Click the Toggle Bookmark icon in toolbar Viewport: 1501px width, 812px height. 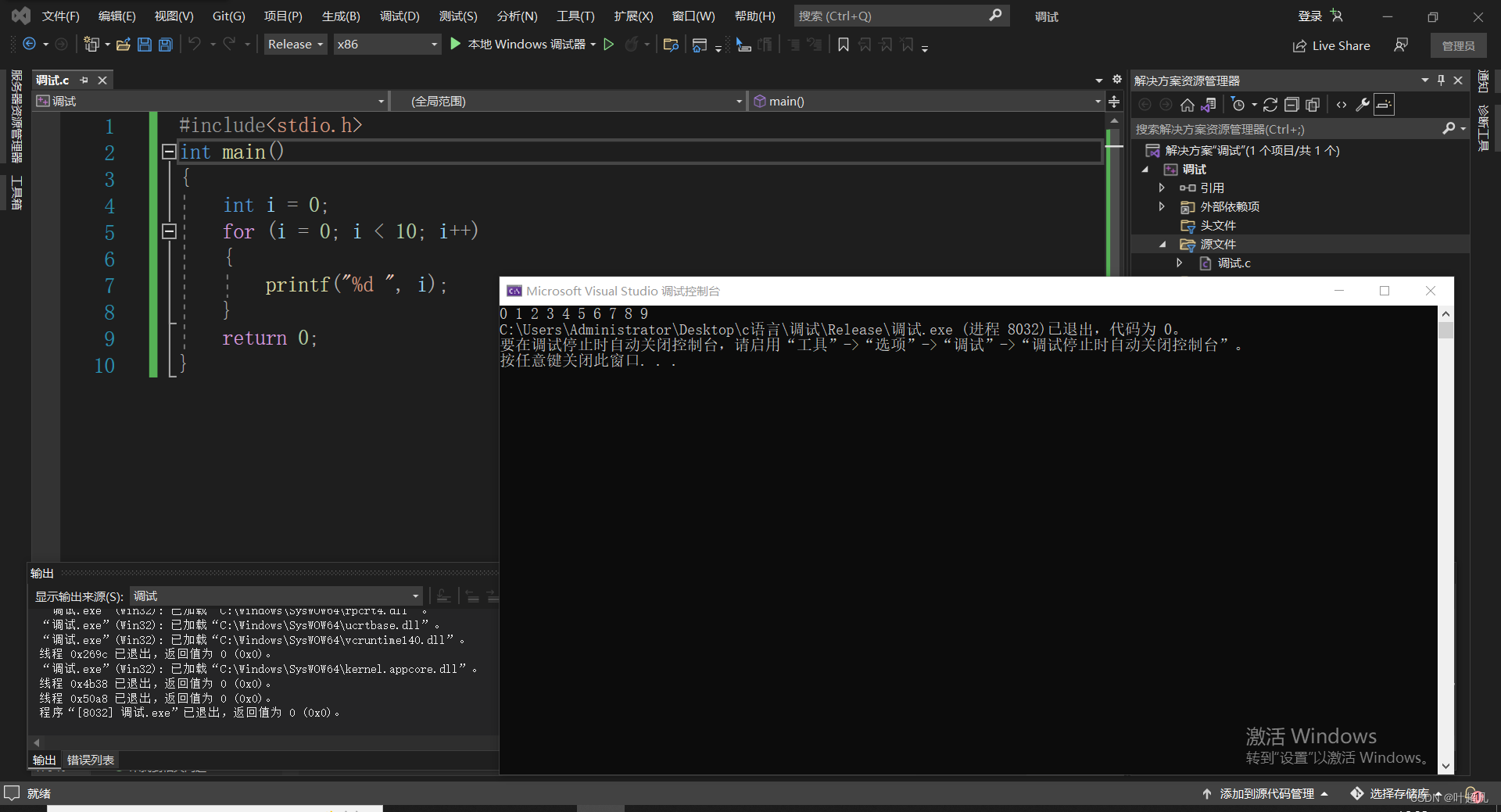click(844, 45)
